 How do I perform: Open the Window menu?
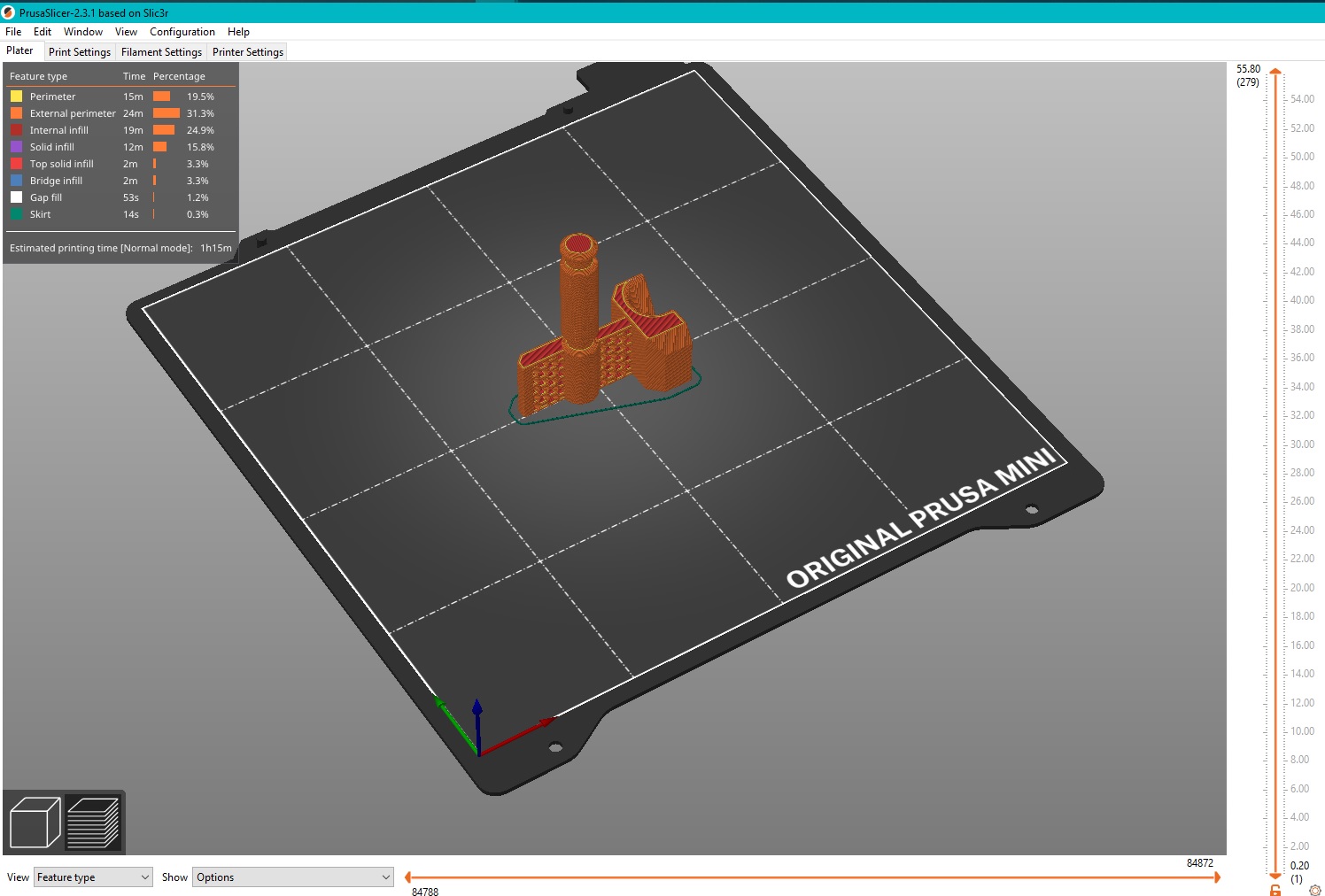(x=83, y=32)
